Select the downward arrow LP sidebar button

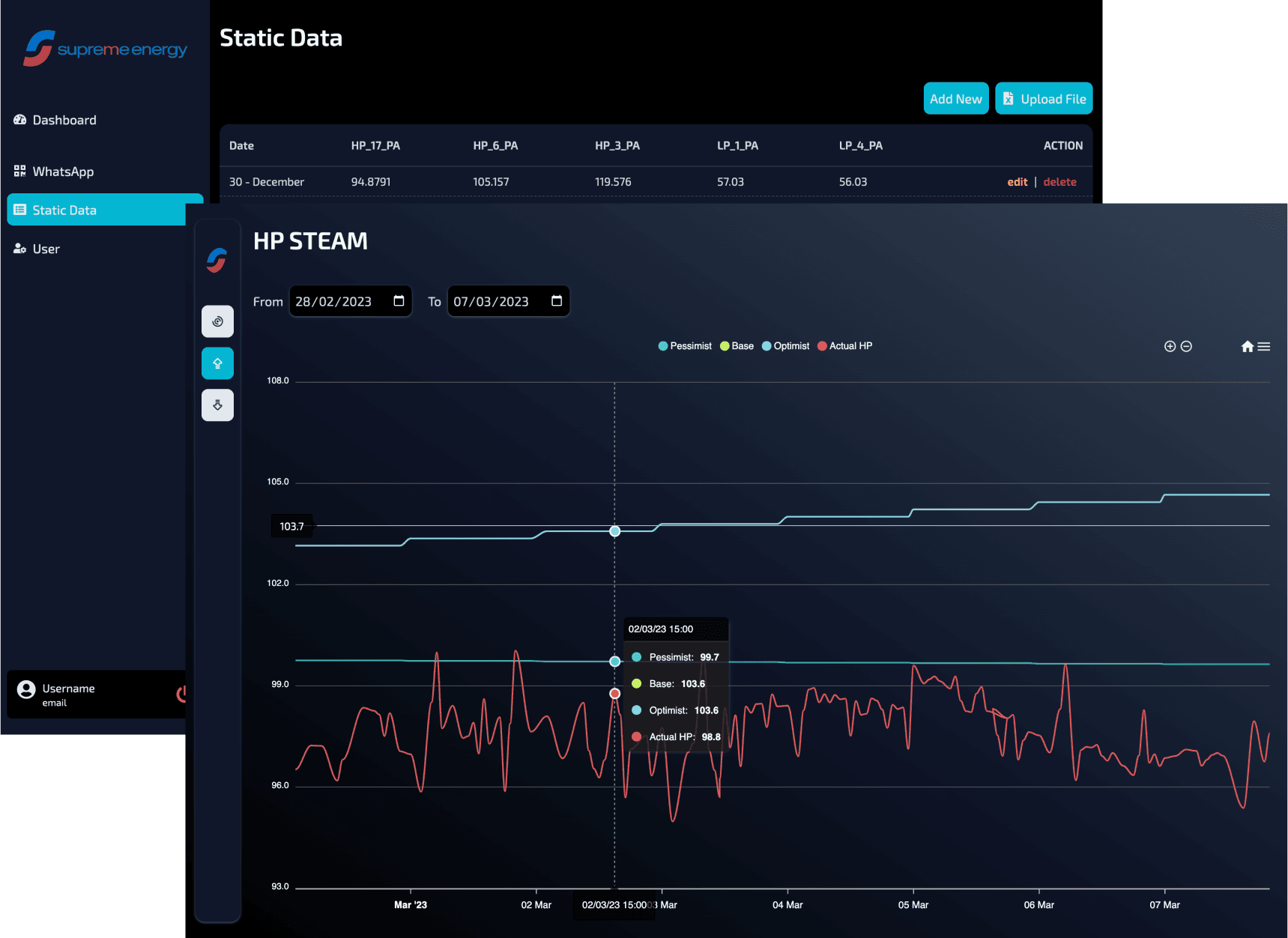217,405
